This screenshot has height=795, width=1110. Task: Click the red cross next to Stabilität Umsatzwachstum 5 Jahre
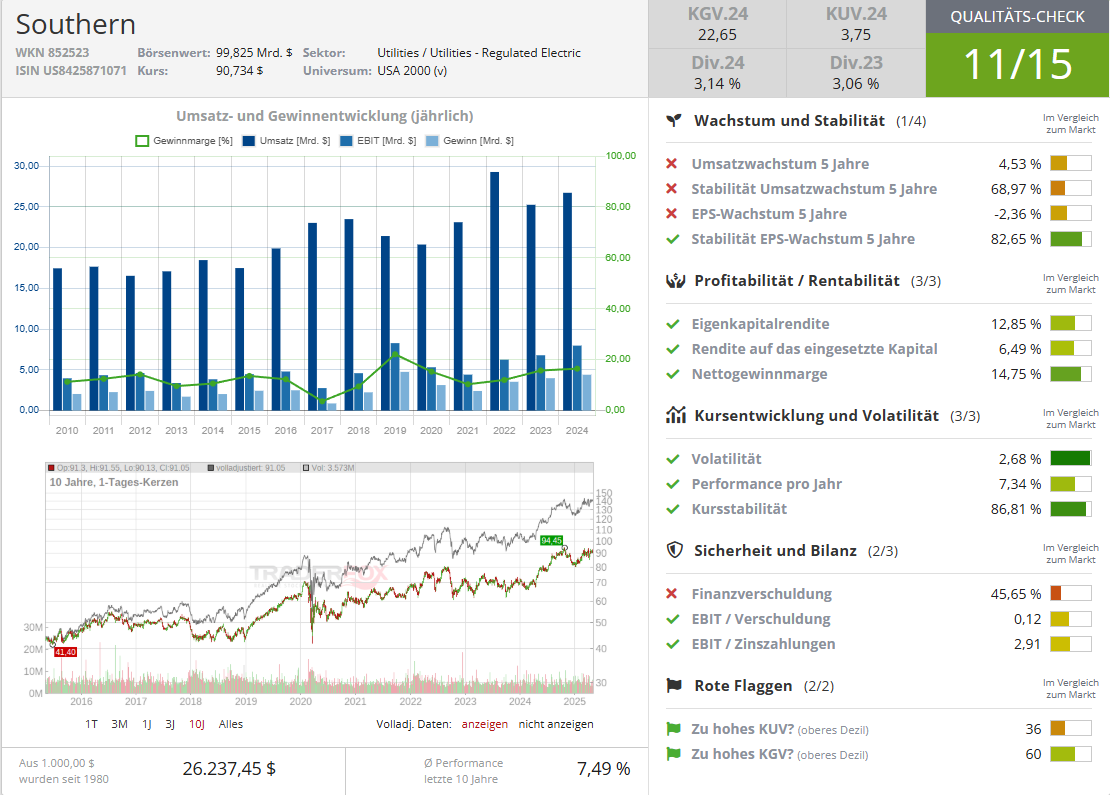tap(672, 188)
